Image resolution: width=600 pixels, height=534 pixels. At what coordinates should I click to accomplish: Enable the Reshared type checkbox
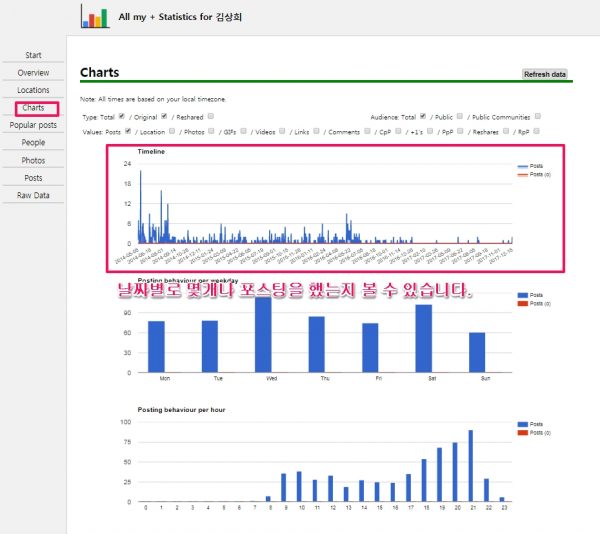tap(211, 116)
